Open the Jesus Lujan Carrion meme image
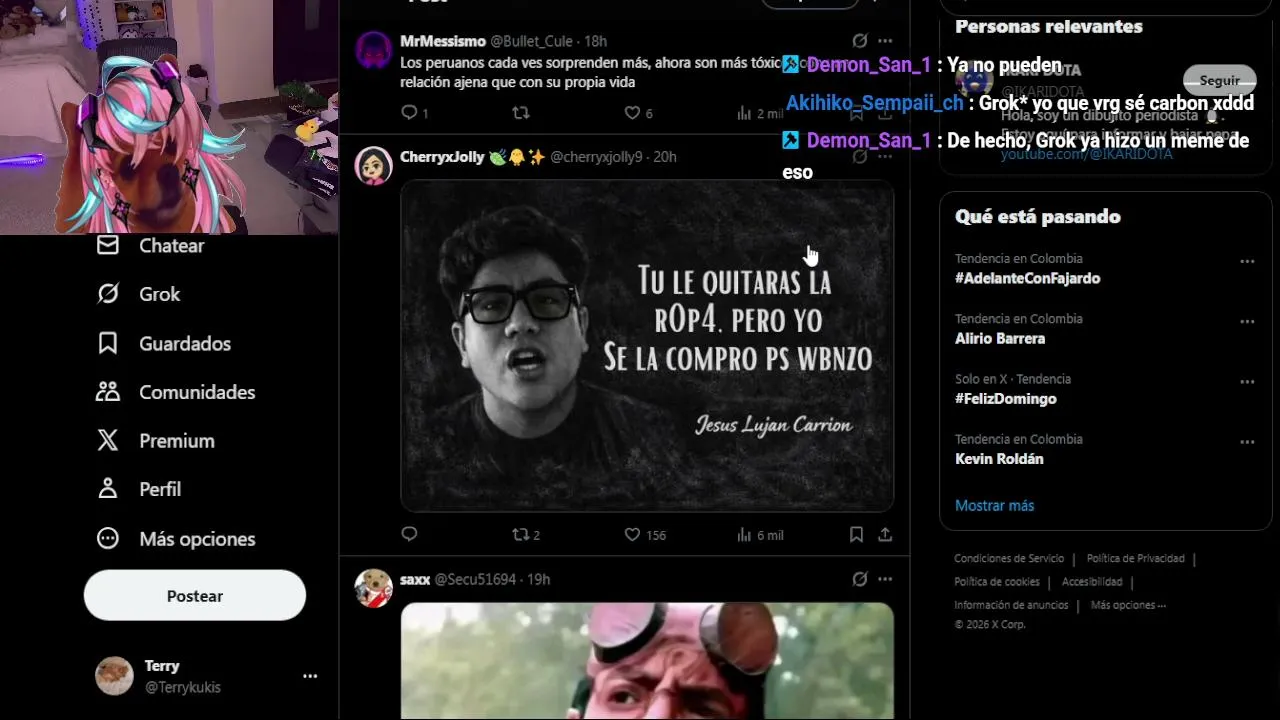 click(x=647, y=346)
